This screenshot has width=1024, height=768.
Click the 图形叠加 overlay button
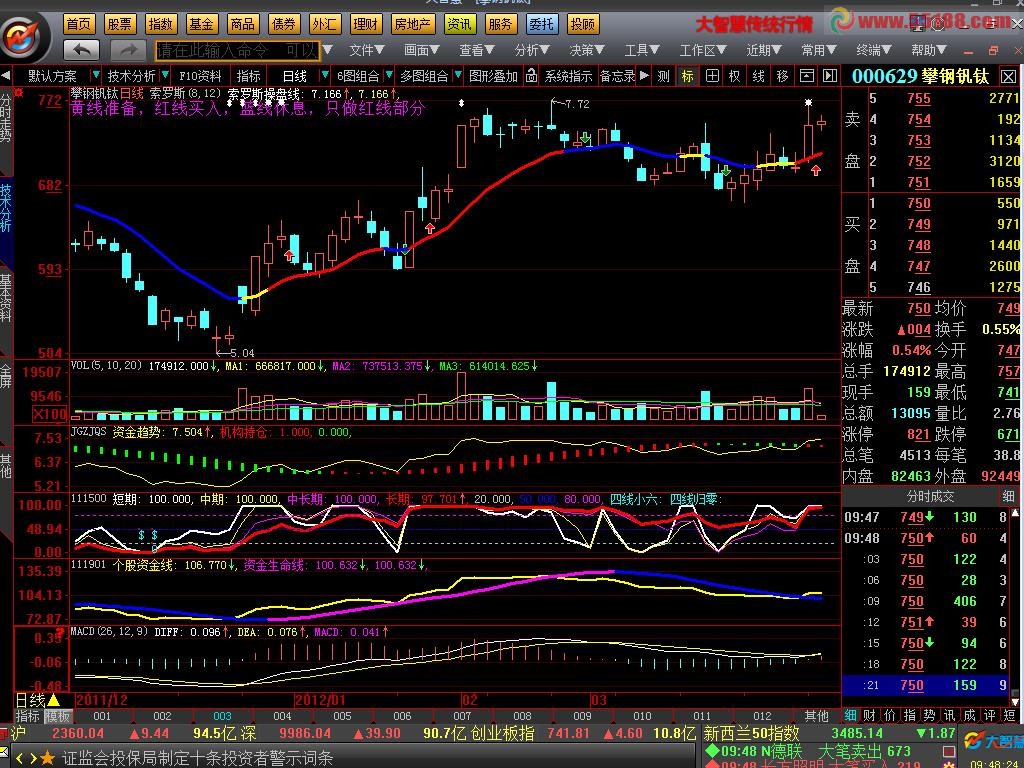coord(494,76)
